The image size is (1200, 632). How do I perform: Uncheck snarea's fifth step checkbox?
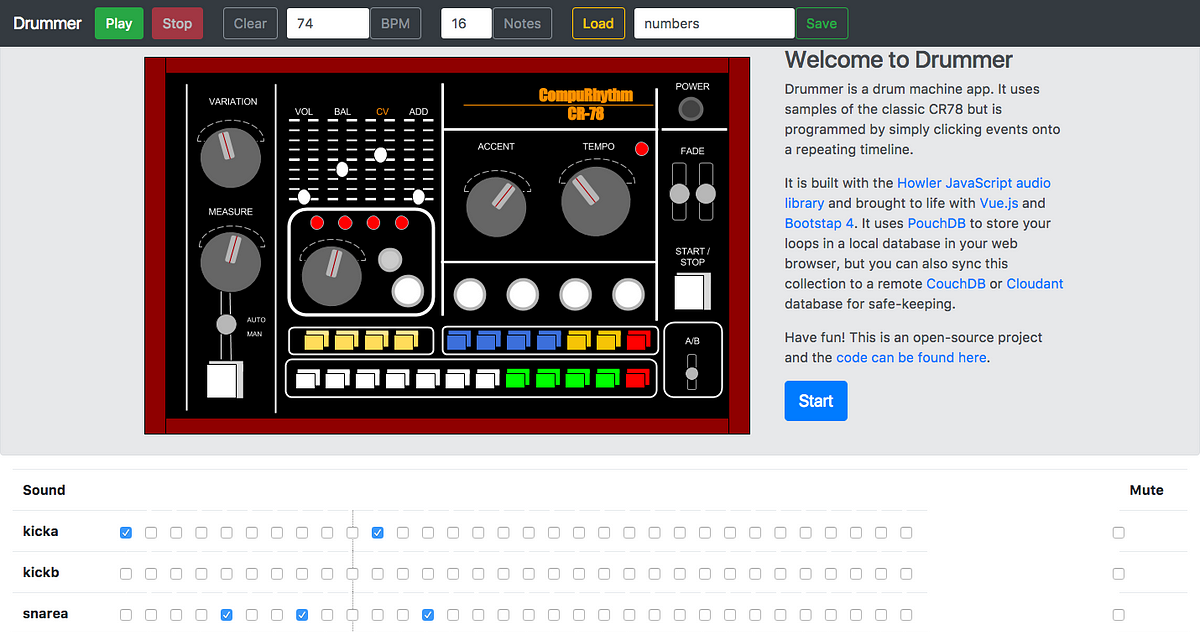click(226, 614)
